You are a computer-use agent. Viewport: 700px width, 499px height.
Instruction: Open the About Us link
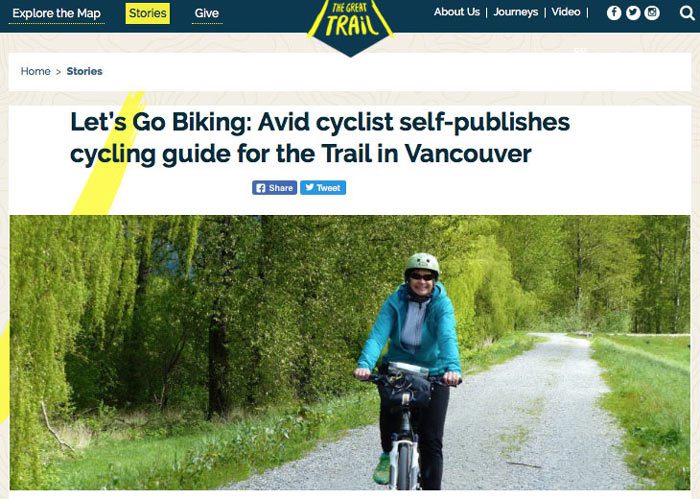457,12
